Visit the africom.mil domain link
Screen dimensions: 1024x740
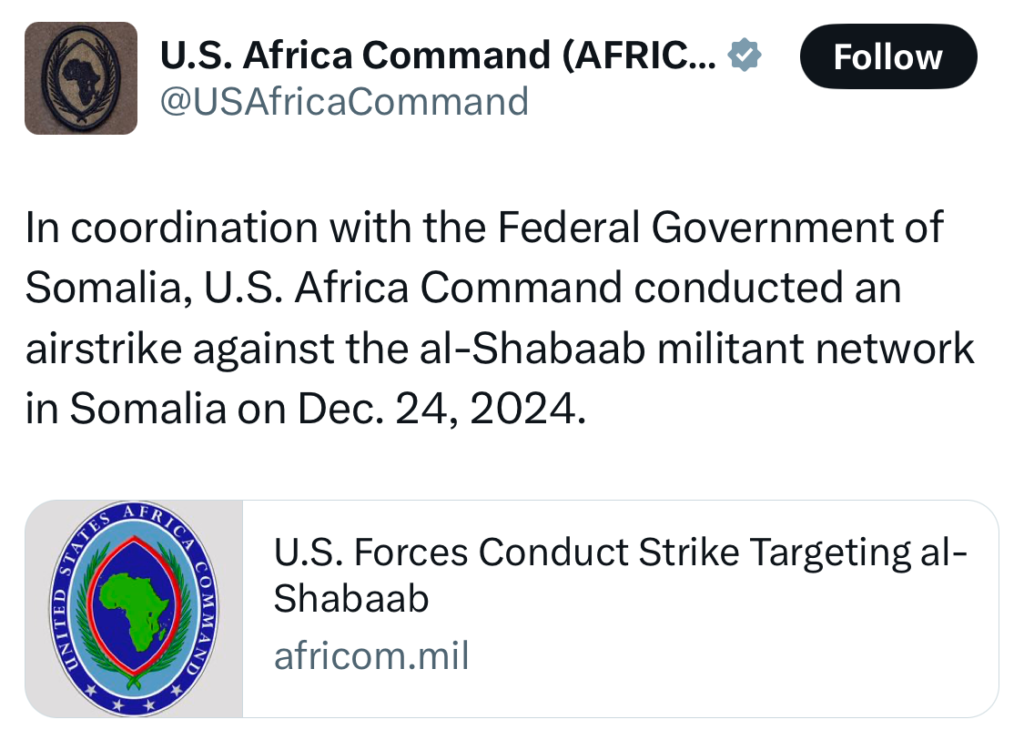372,655
